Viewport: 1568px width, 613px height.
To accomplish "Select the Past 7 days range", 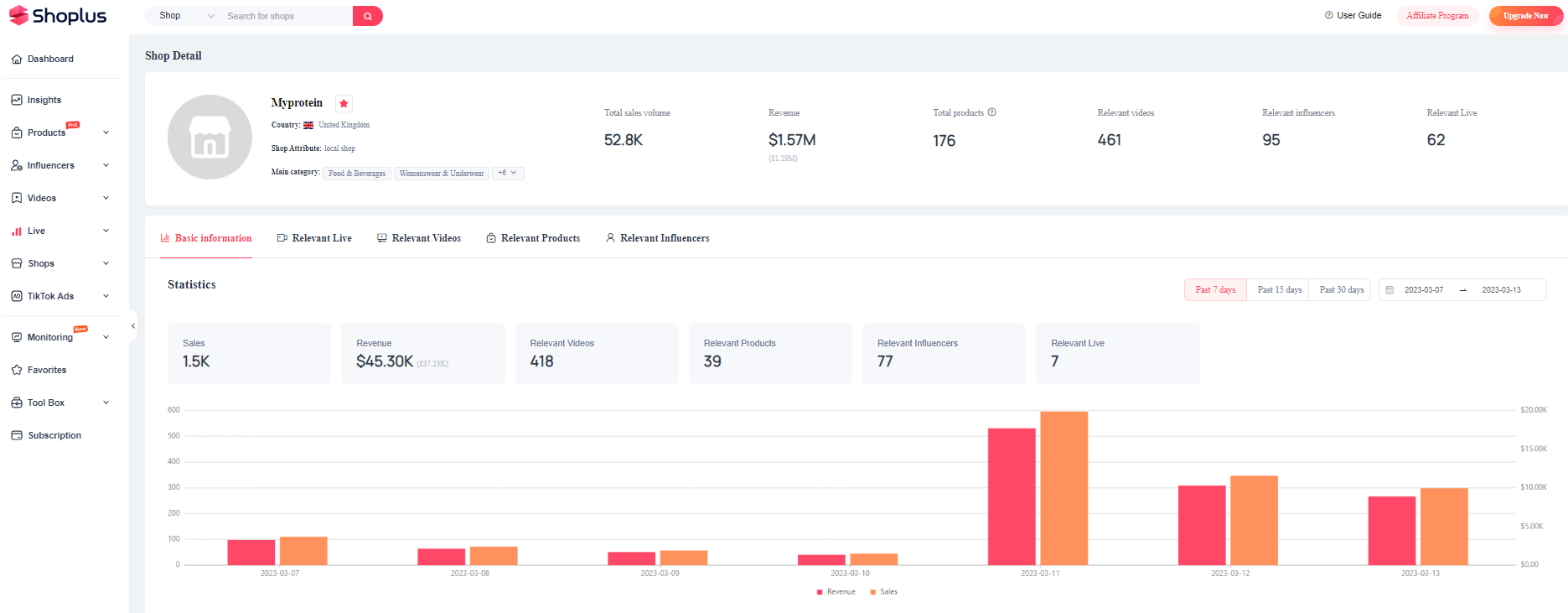I will (x=1215, y=289).
